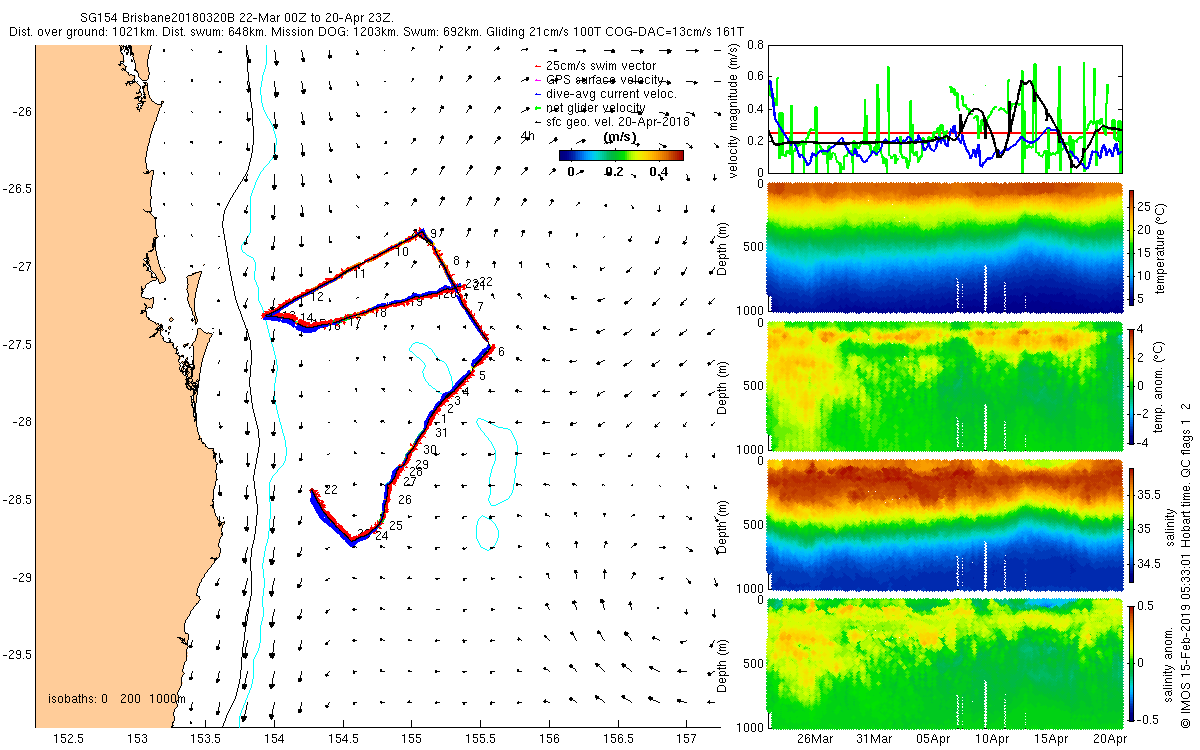Image resolution: width=1200 pixels, height=750 pixels.
Task: Click the '-28.5' latitude tick label
Action: tap(17, 500)
